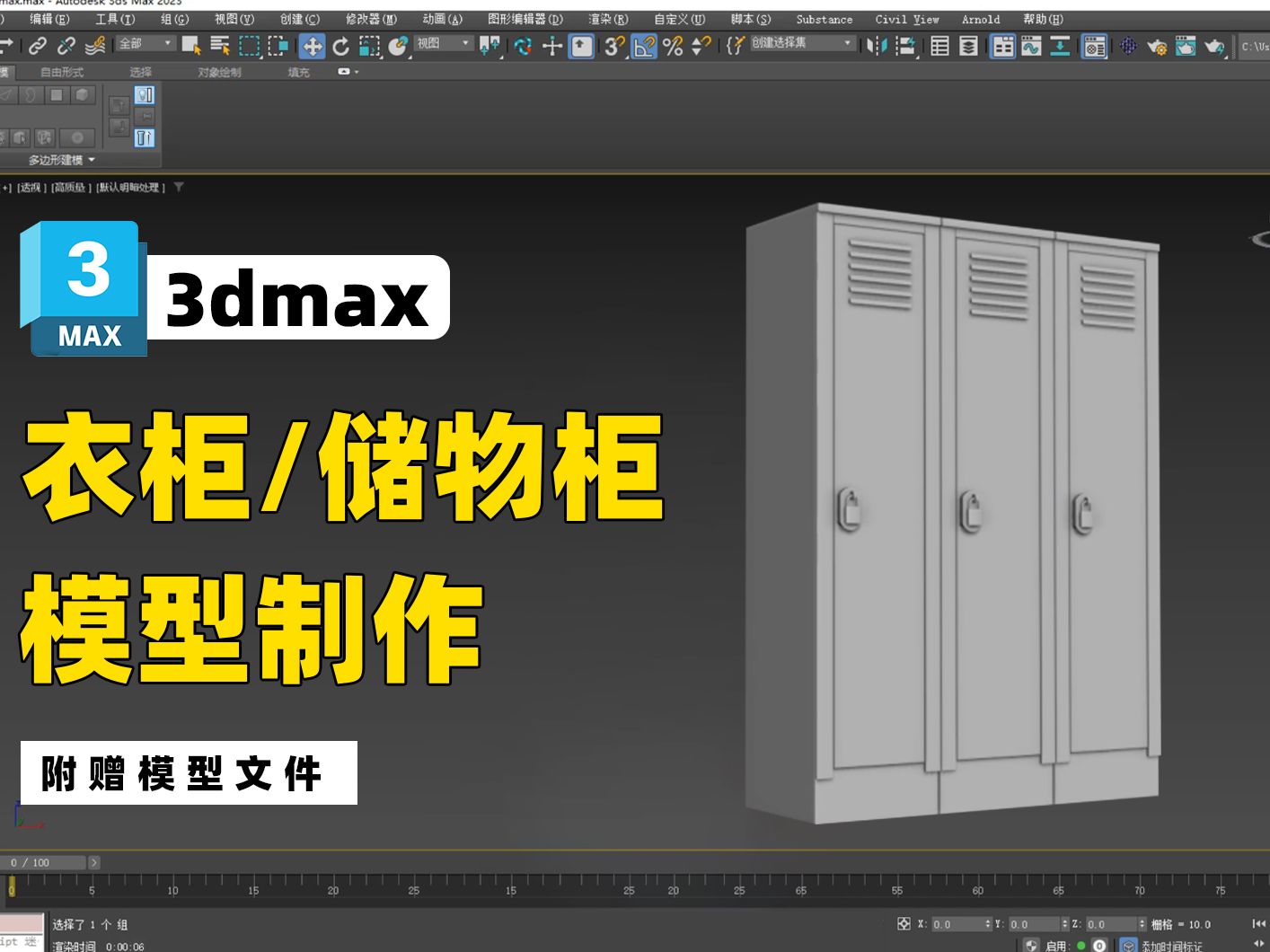Open the 组(G) menu
1270x952 pixels.
click(x=174, y=19)
